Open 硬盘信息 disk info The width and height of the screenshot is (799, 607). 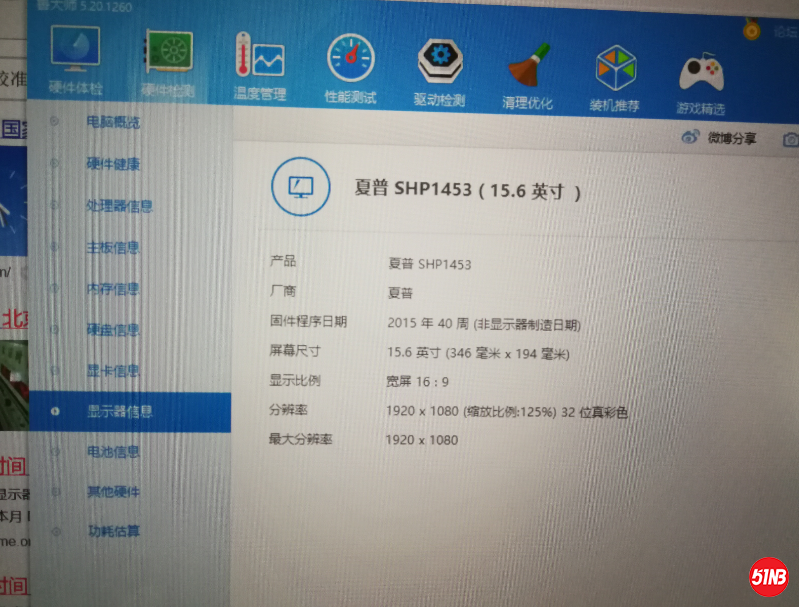tap(113, 330)
